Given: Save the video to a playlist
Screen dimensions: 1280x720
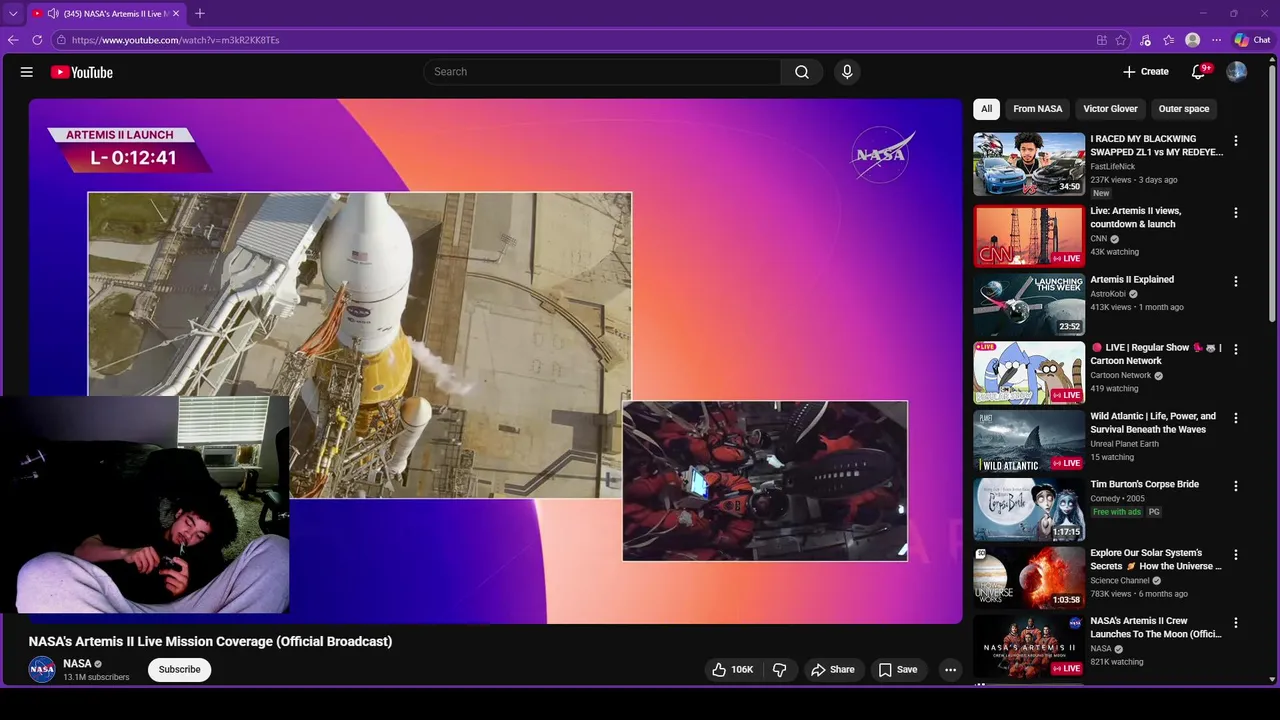Looking at the screenshot, I should pos(897,670).
